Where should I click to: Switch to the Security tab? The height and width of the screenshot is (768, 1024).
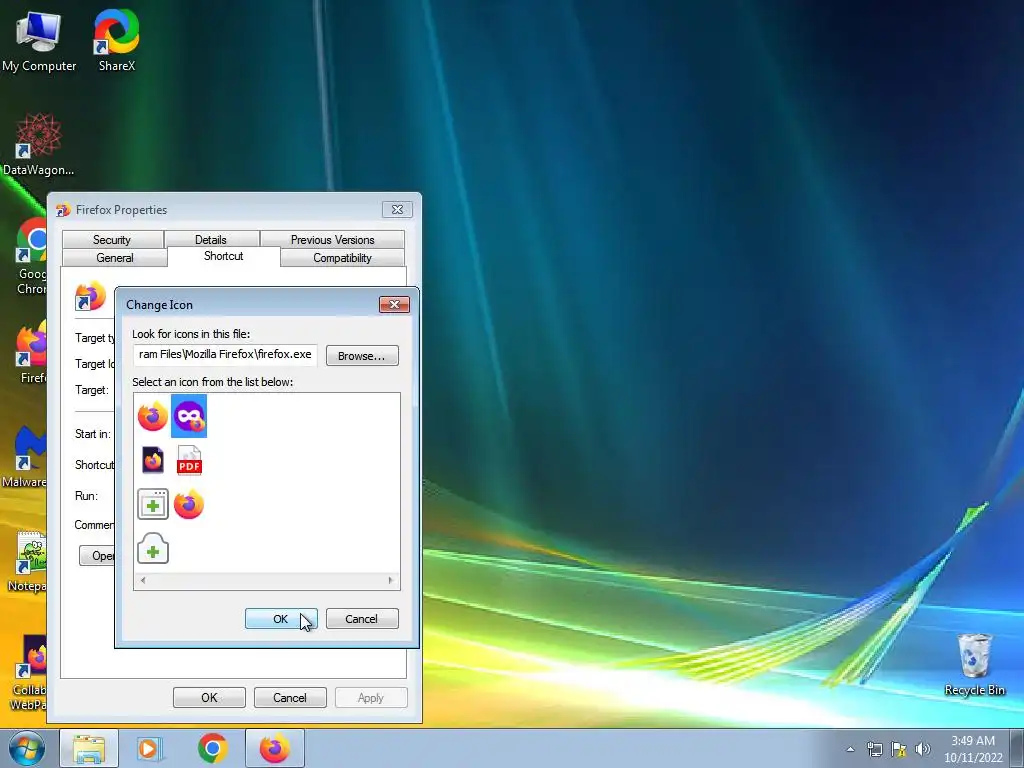tap(112, 240)
